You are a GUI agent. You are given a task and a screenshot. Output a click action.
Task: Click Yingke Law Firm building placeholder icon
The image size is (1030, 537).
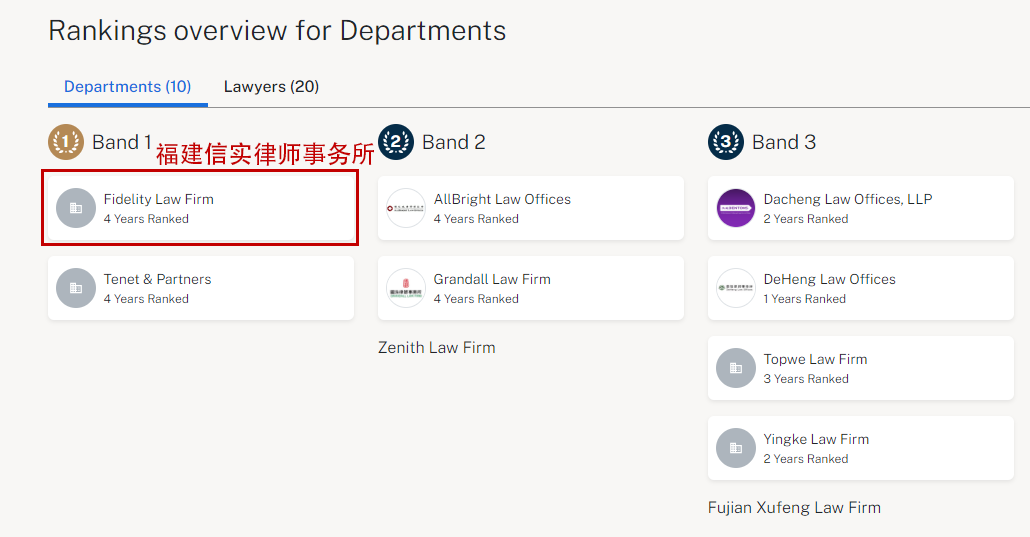coord(736,448)
